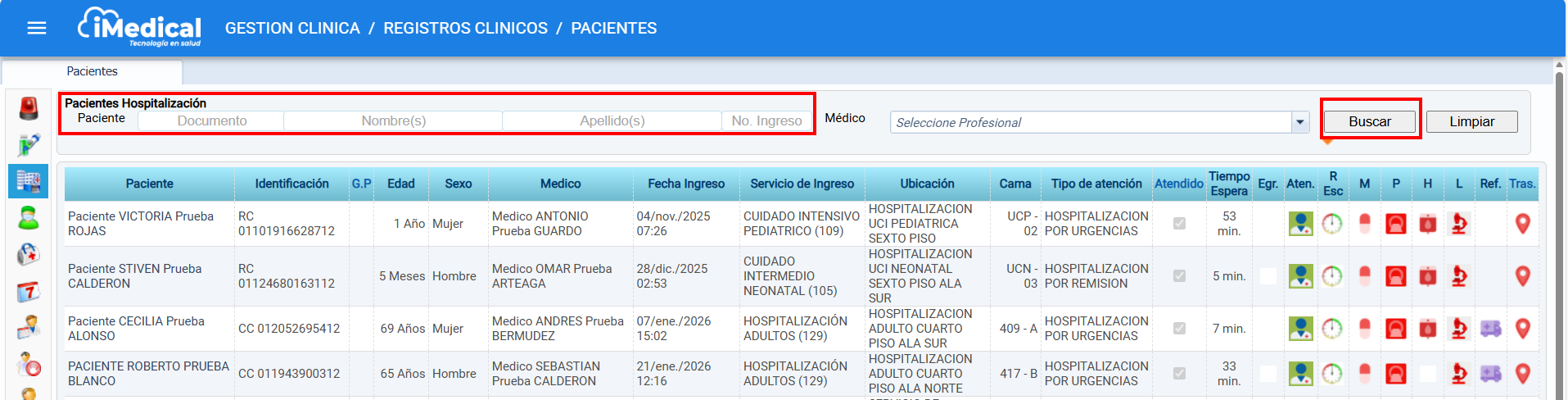The image size is (1568, 400).
Task: Click the pill icon for STIVEN CALDERON
Action: [1365, 276]
